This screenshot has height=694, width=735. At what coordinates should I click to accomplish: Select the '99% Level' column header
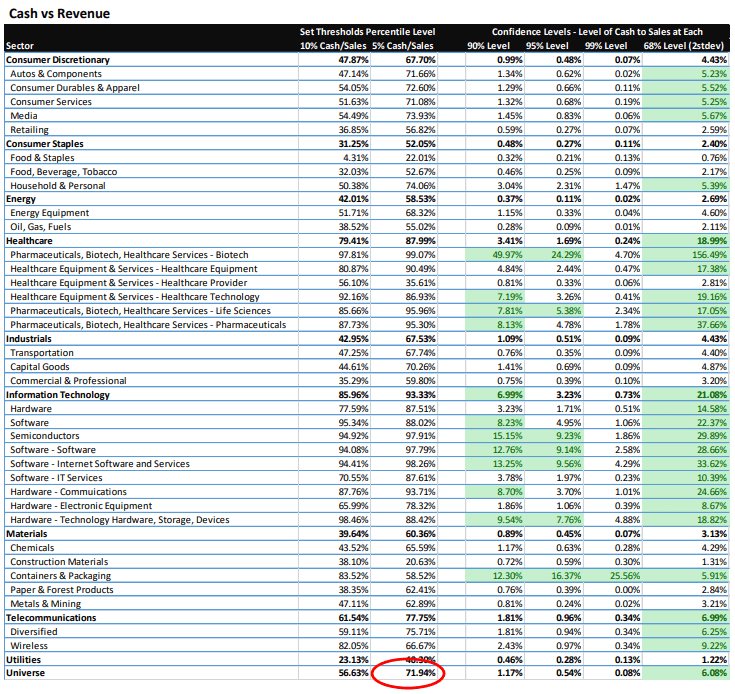(606, 46)
